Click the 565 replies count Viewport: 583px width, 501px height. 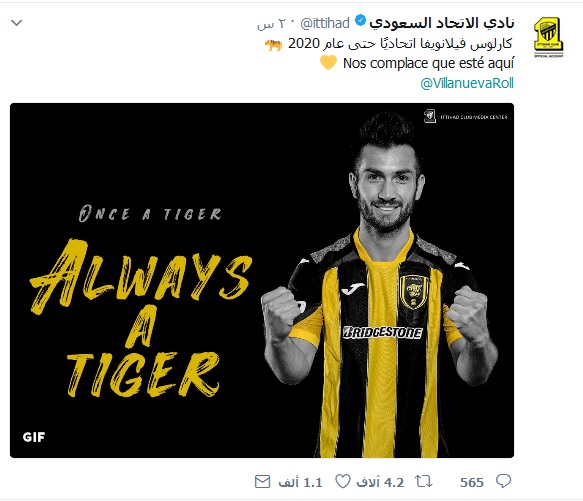click(x=472, y=482)
